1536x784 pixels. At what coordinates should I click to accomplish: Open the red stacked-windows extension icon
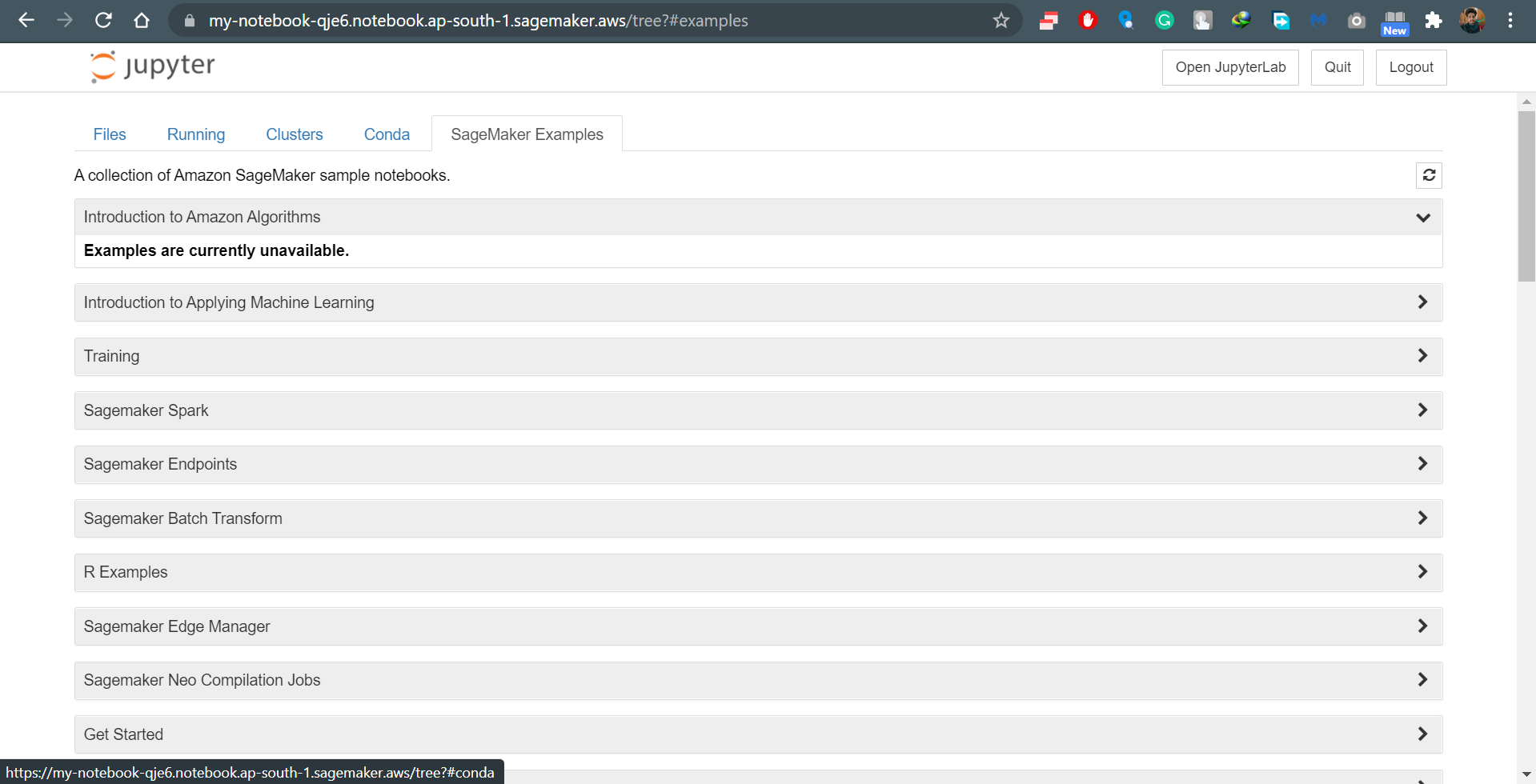tap(1049, 21)
